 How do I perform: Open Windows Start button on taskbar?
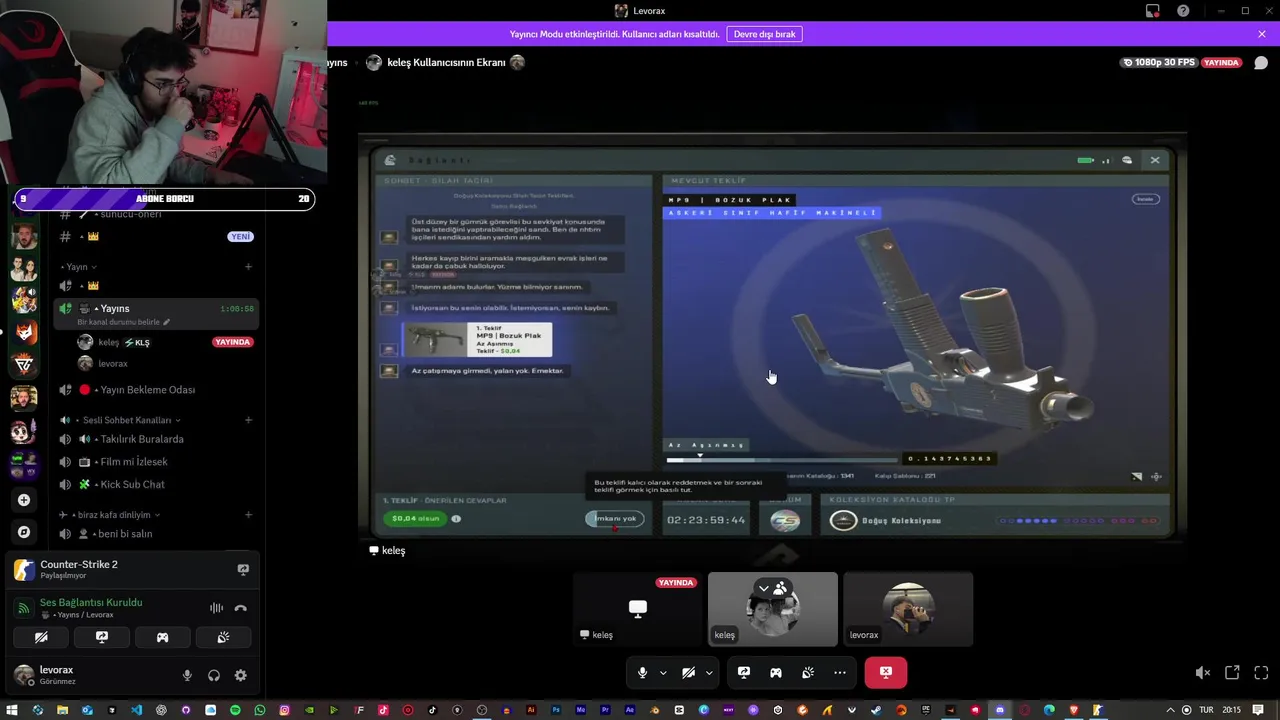pos(13,710)
